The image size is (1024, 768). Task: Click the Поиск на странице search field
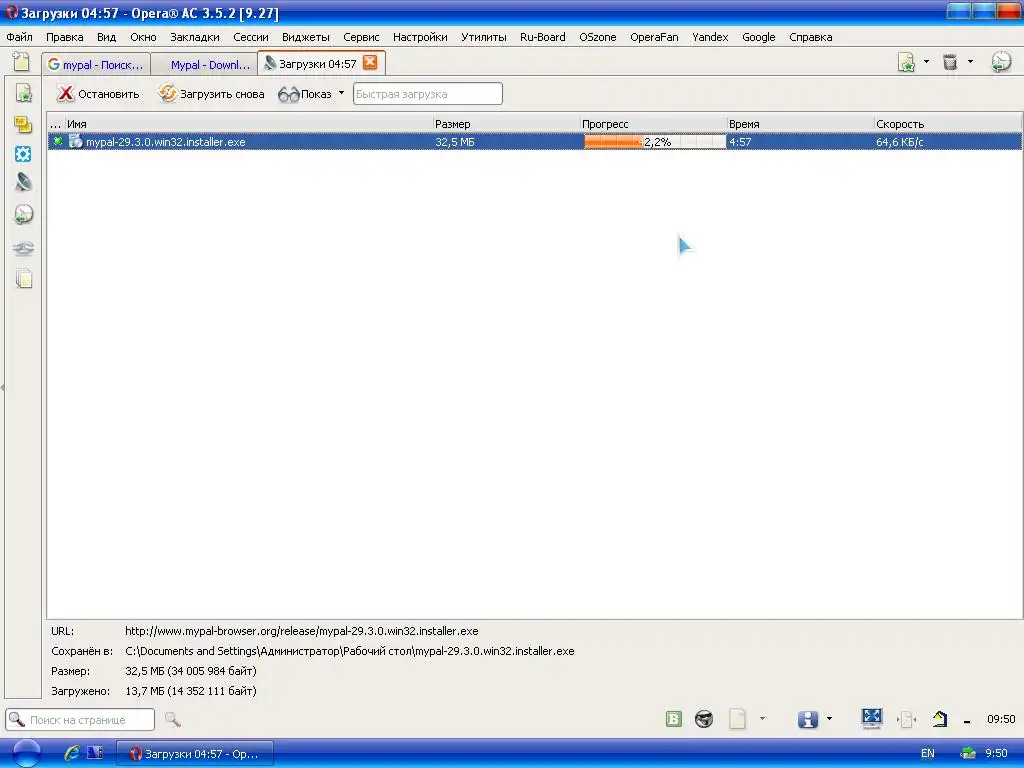click(x=80, y=720)
